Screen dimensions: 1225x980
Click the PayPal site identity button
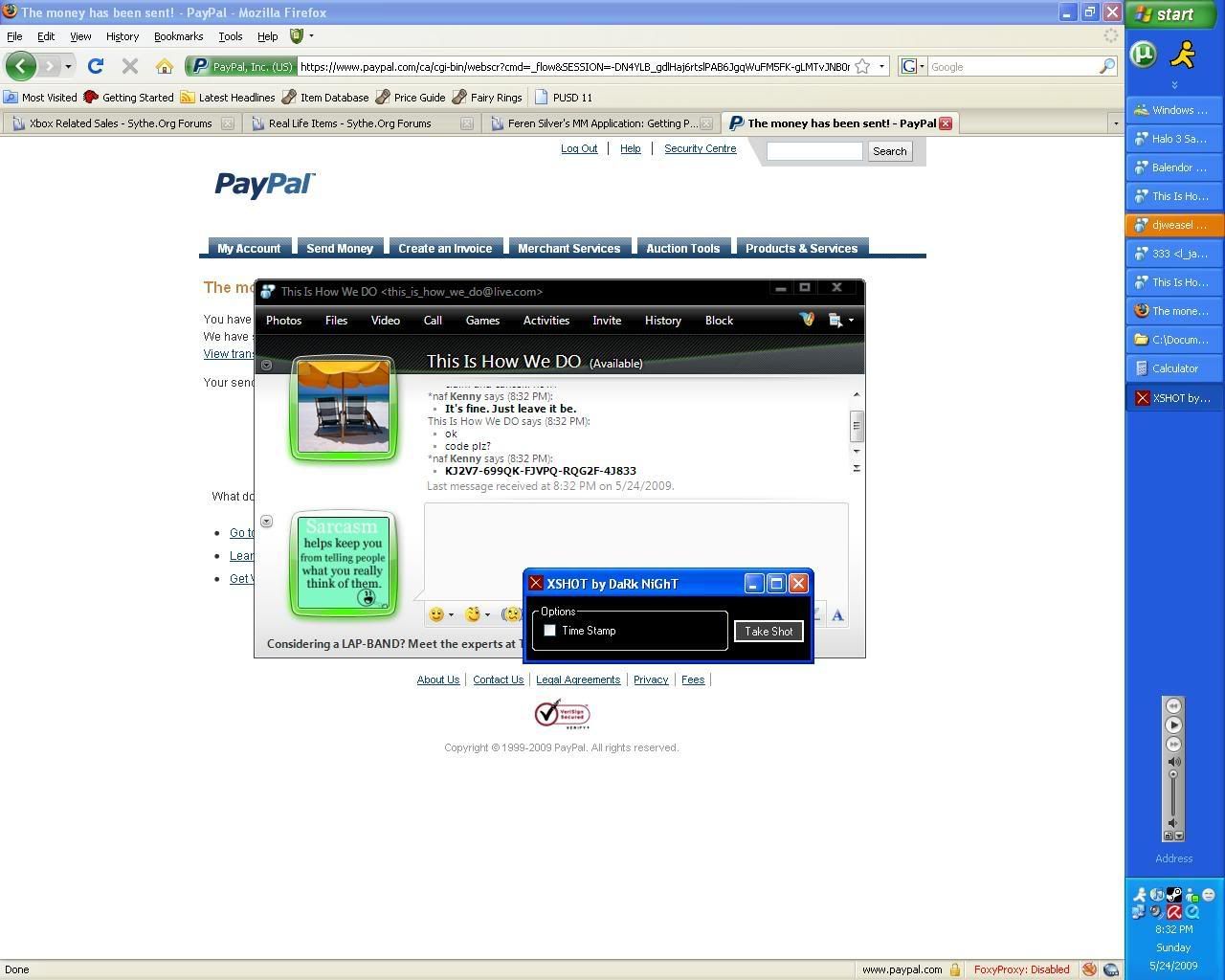tap(241, 66)
